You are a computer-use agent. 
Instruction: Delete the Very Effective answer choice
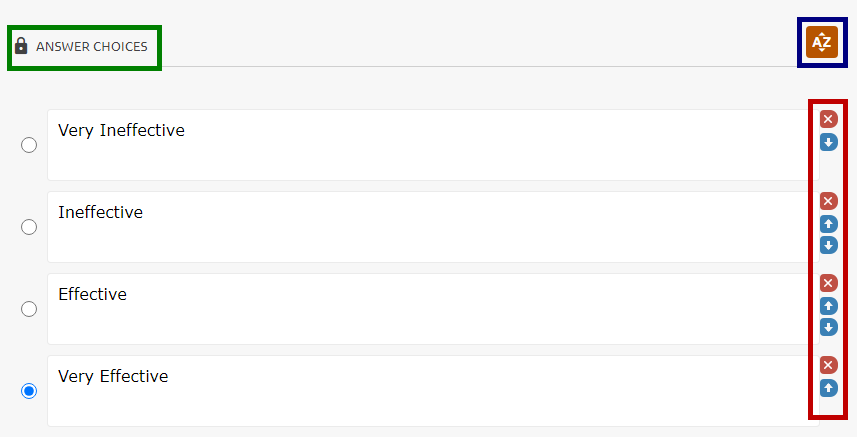tap(828, 365)
